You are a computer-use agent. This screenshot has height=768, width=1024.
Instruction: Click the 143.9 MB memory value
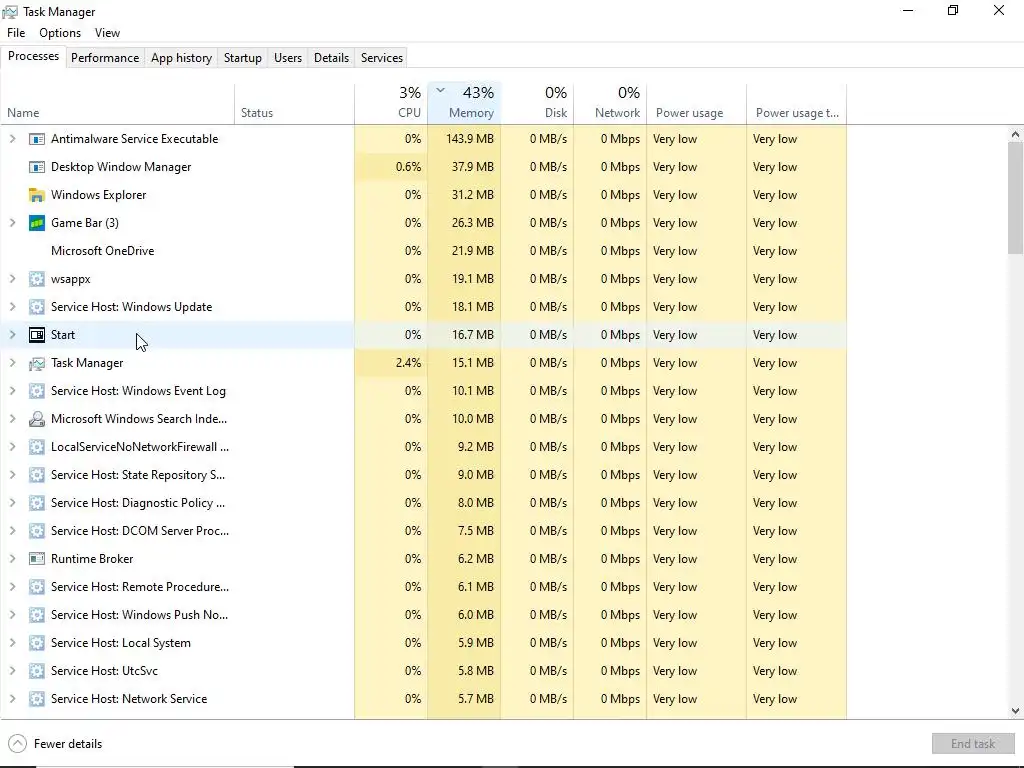coord(470,139)
